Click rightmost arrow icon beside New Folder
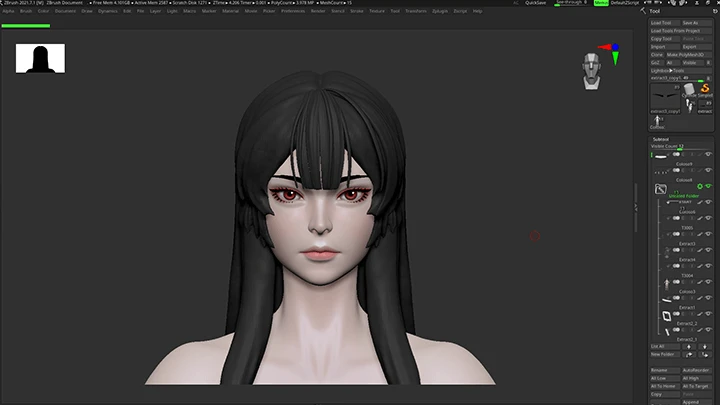The image size is (720, 405). (x=704, y=354)
